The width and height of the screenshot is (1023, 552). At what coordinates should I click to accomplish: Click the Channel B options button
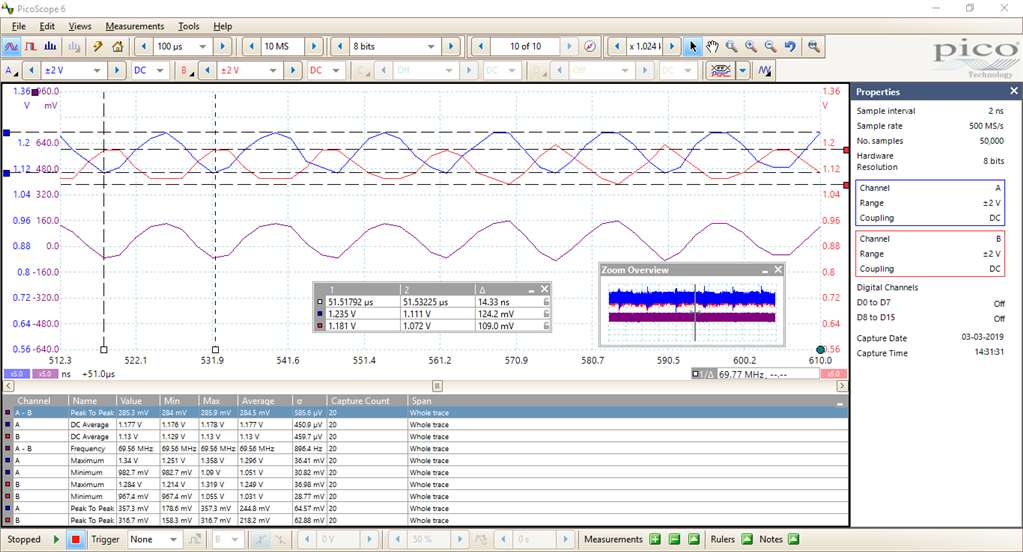pos(185,71)
